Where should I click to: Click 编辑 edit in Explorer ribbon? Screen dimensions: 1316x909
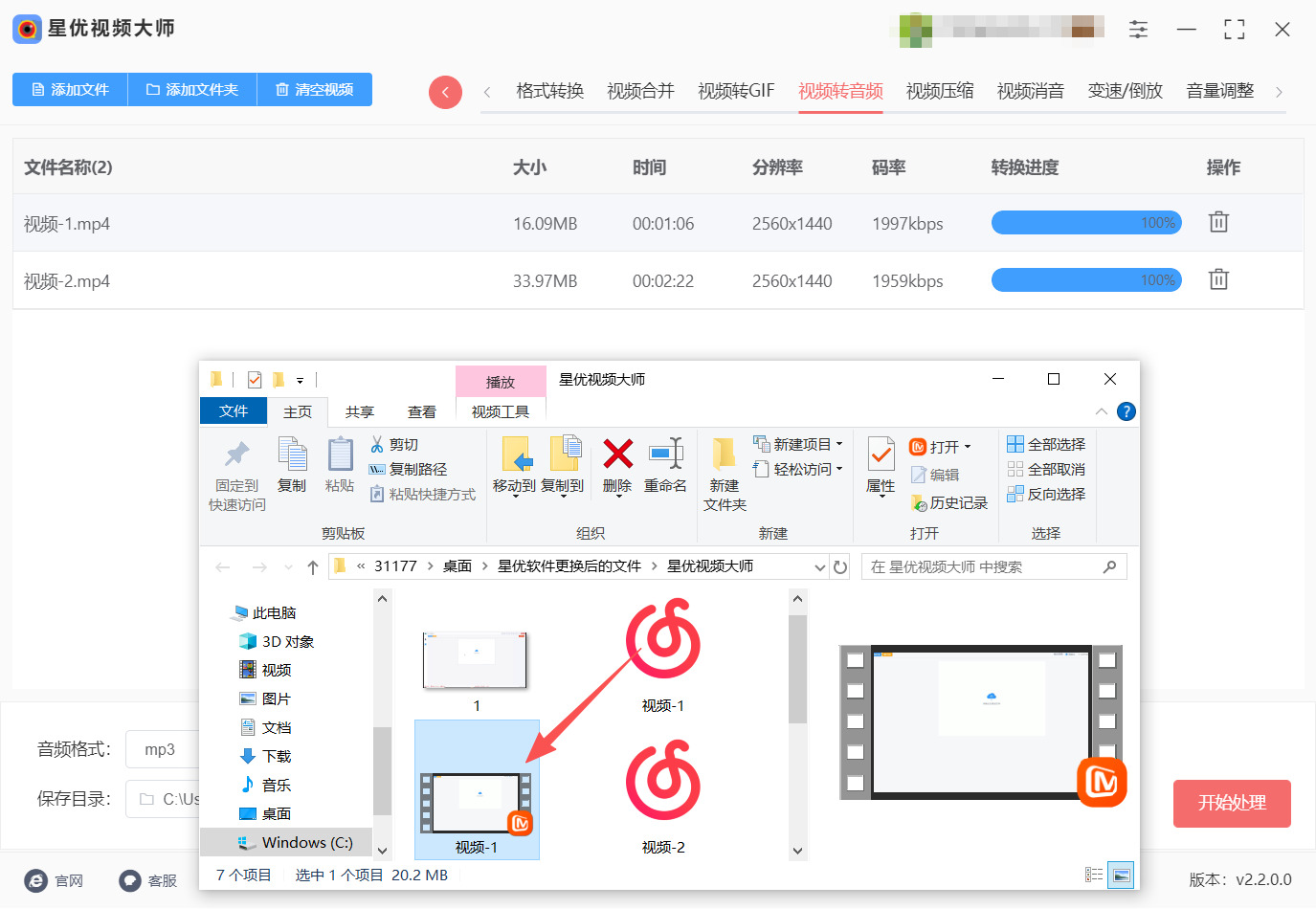click(935, 475)
